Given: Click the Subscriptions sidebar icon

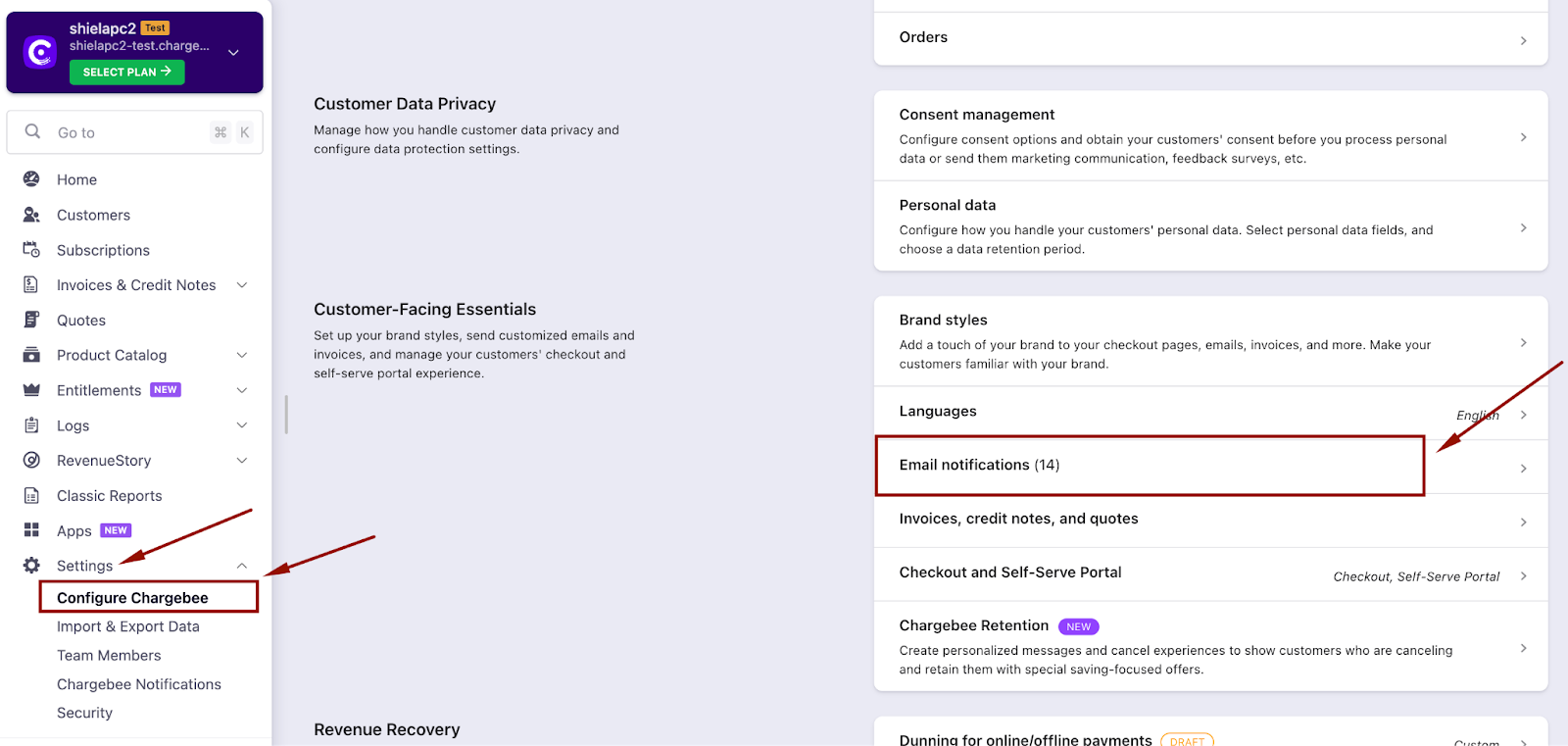Looking at the screenshot, I should [31, 250].
